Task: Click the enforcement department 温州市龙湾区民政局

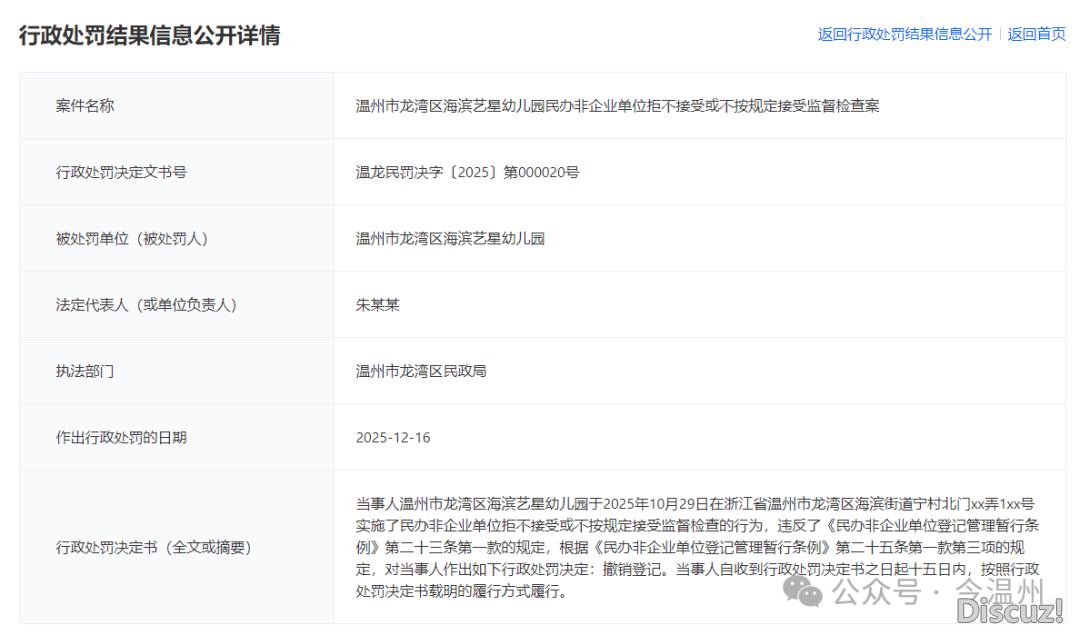Action: point(421,371)
